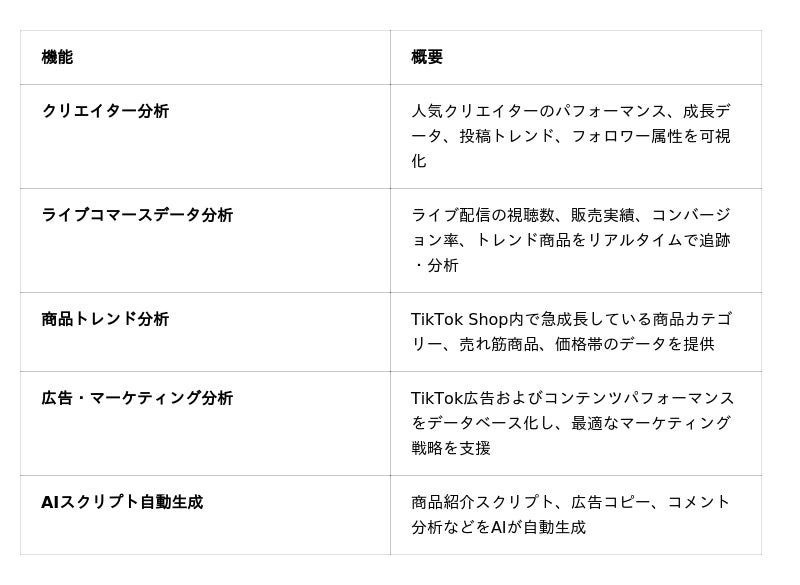Select the AIスクリプト自動生成 row label

[x=122, y=502]
